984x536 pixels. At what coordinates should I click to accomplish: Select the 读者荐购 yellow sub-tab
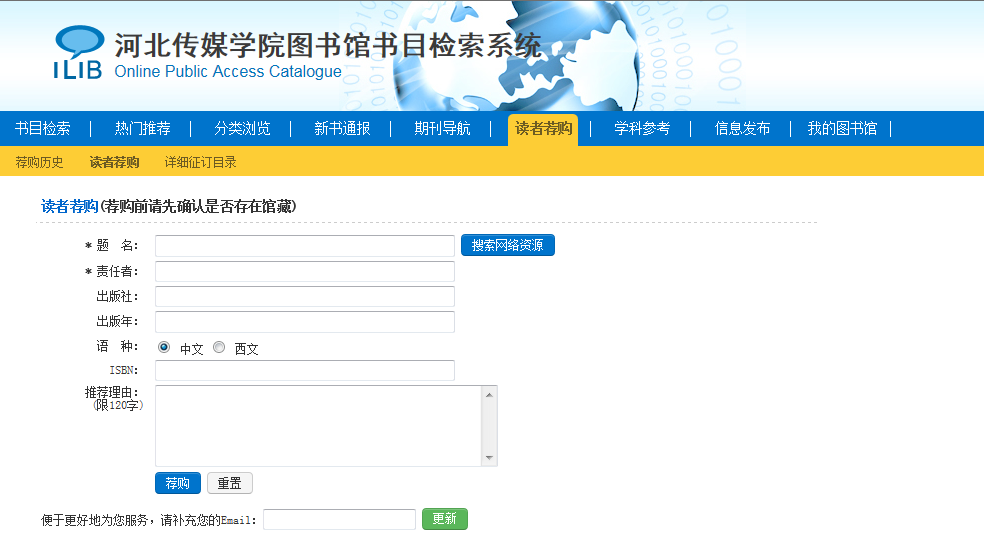[114, 163]
